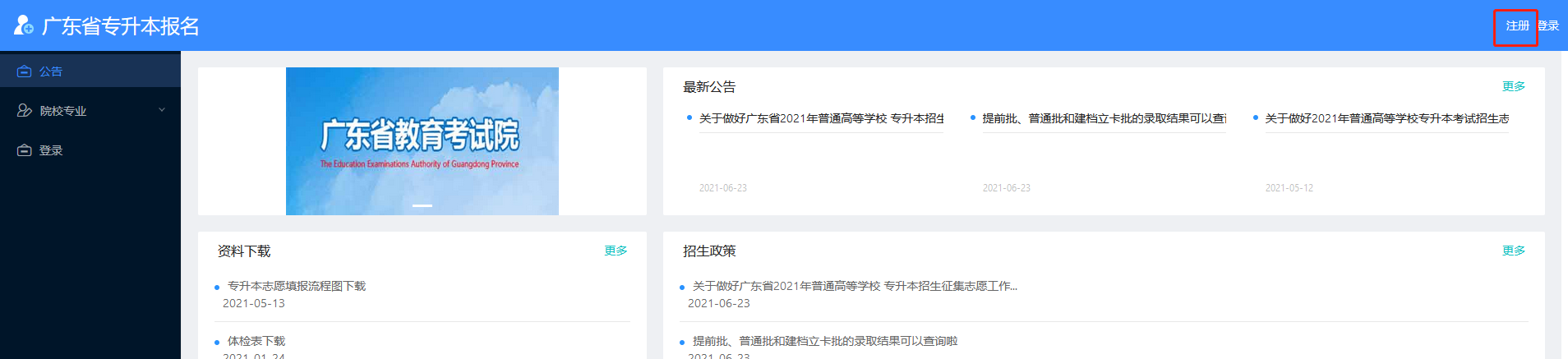Open 体检表下载 link
Image resolution: width=1568 pixels, height=359 pixels.
(x=256, y=341)
